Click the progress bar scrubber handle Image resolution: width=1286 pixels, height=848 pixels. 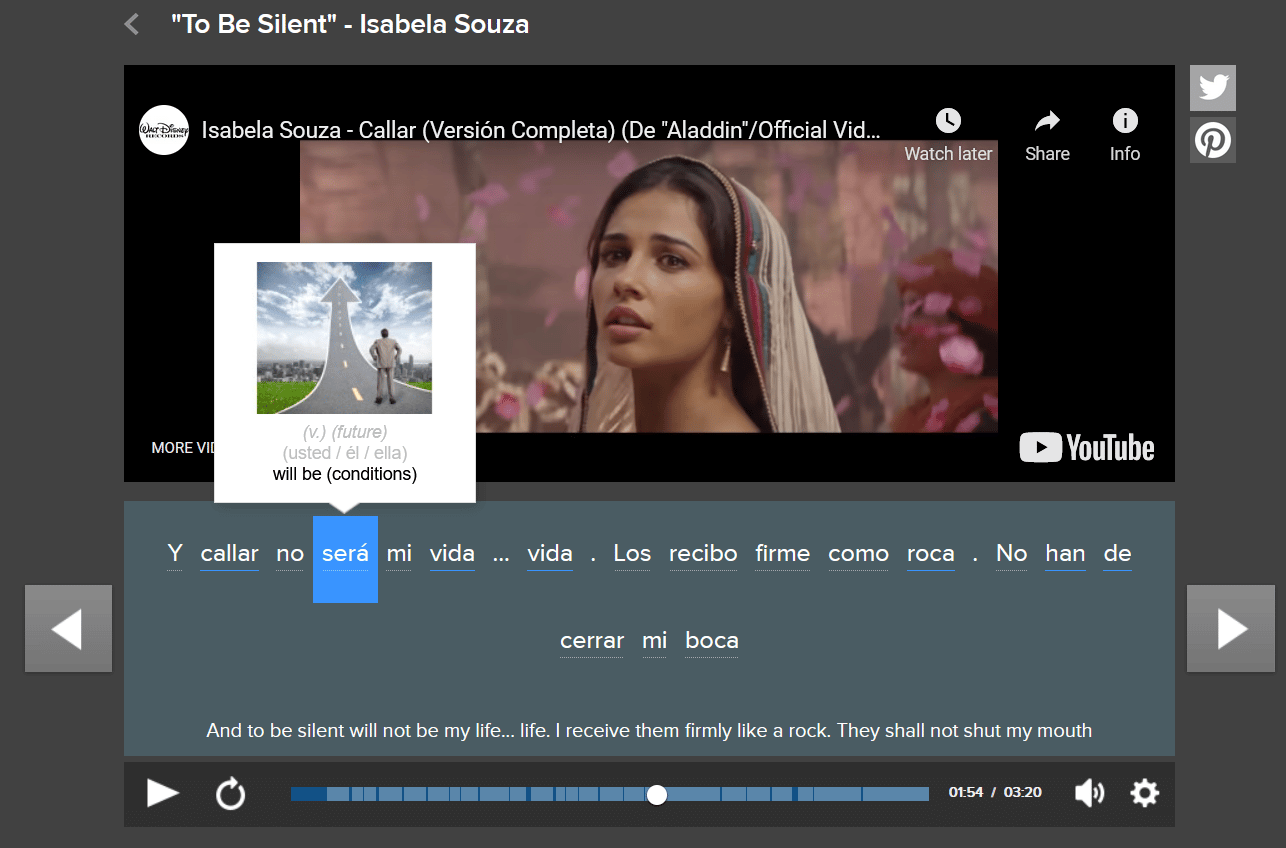coord(656,794)
